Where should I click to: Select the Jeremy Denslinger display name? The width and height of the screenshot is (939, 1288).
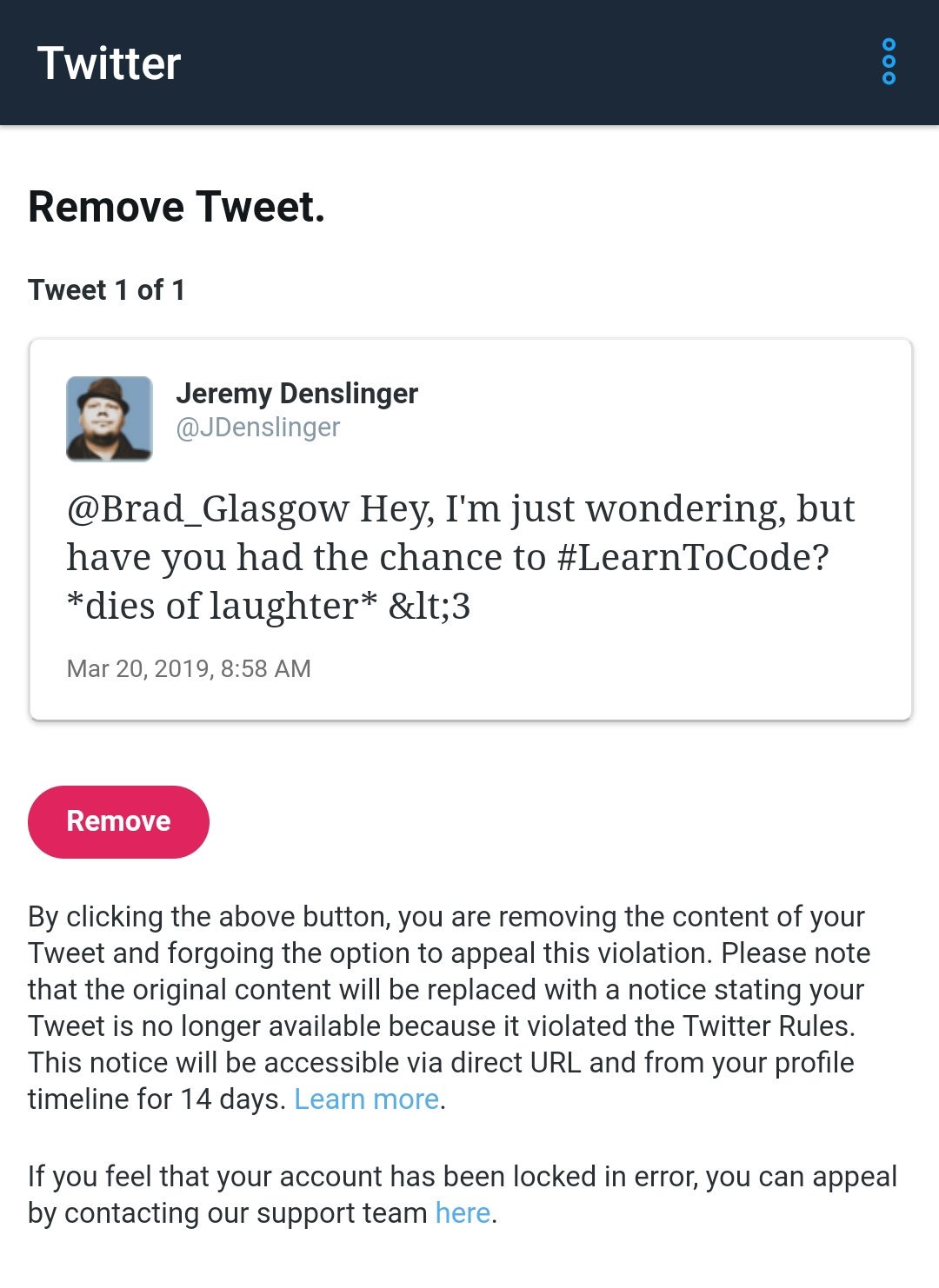(x=296, y=394)
